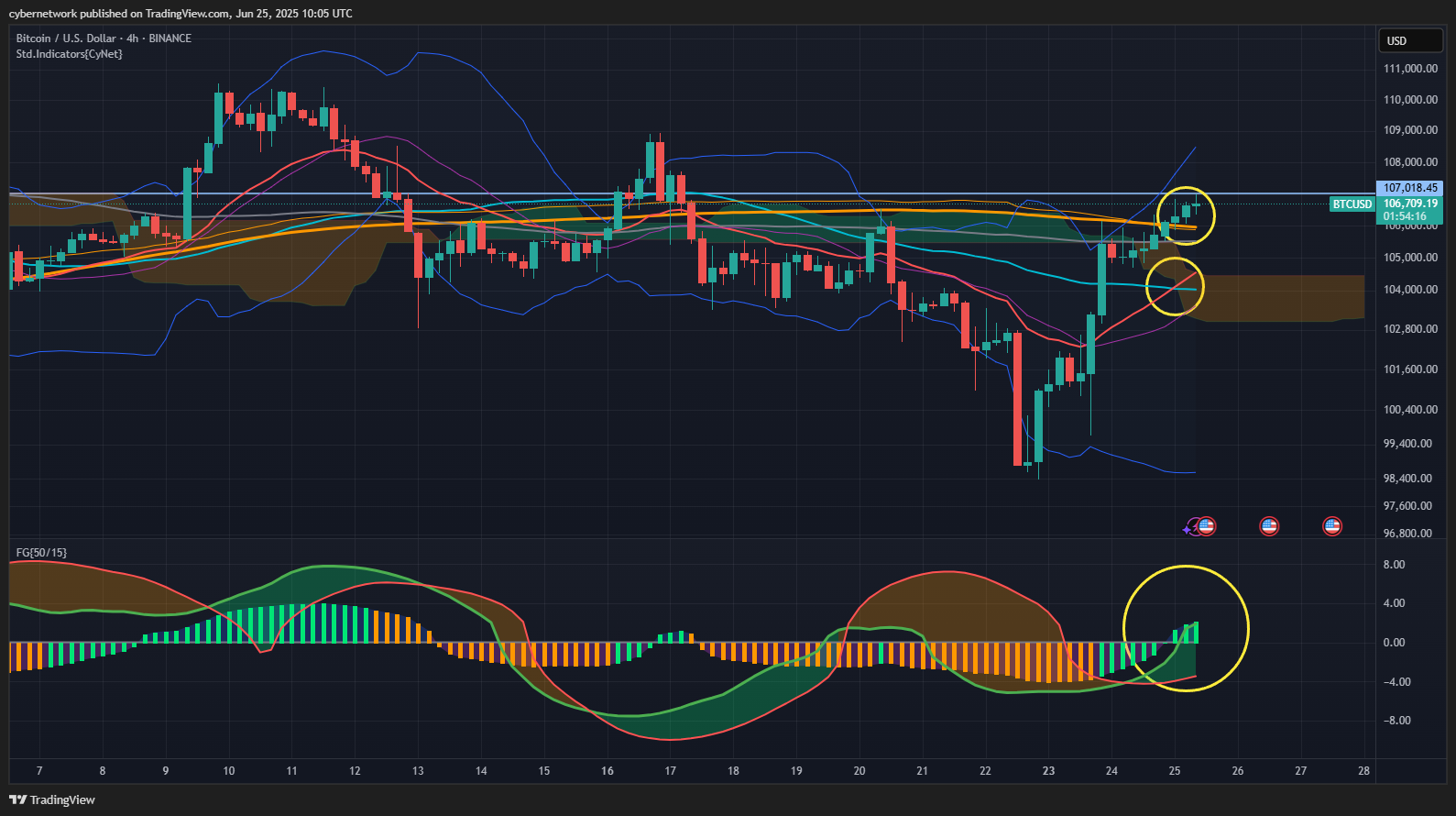Open the USD currency selector

(x=1410, y=40)
